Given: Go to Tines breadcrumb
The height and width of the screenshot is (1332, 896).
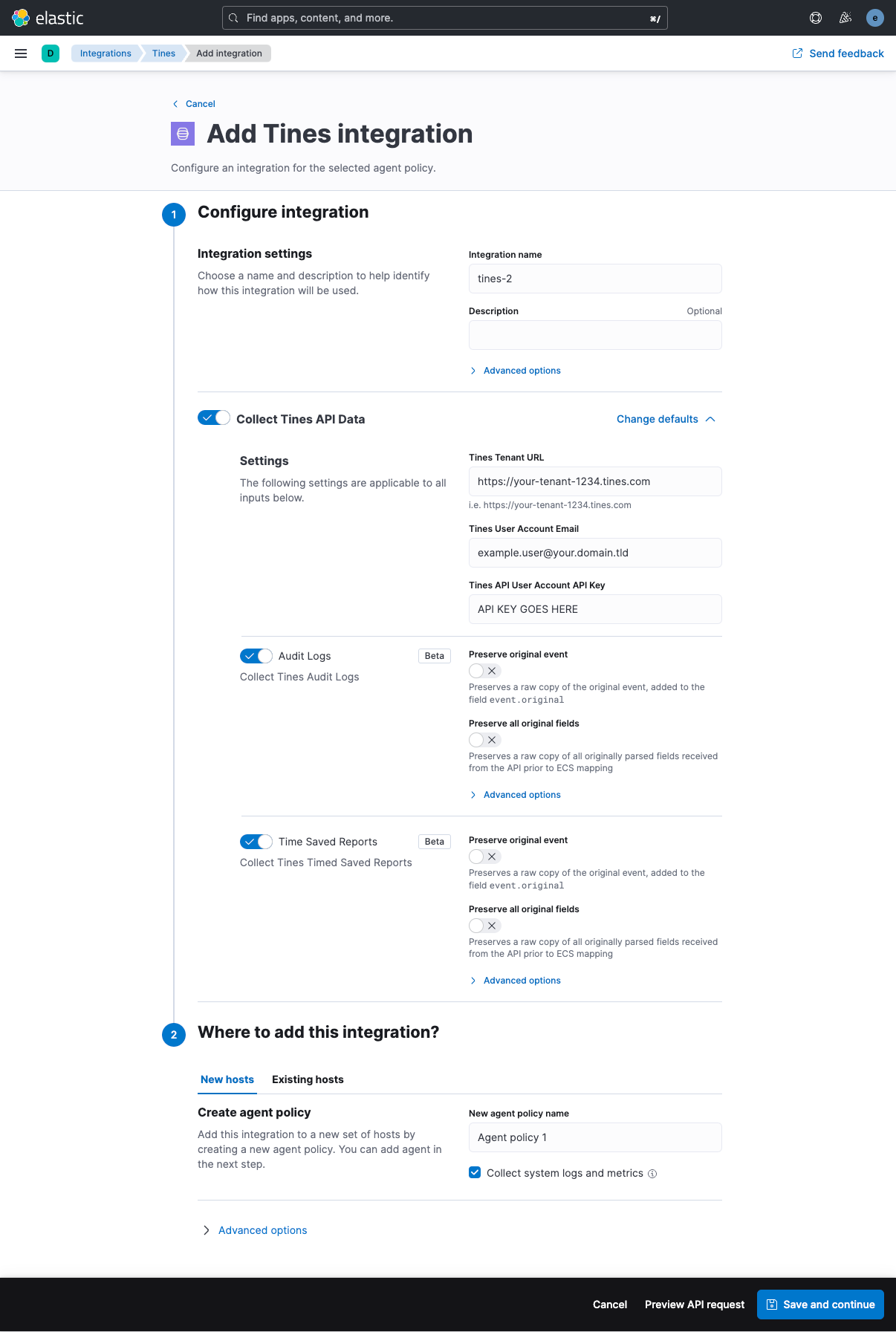Looking at the screenshot, I should click(x=163, y=53).
